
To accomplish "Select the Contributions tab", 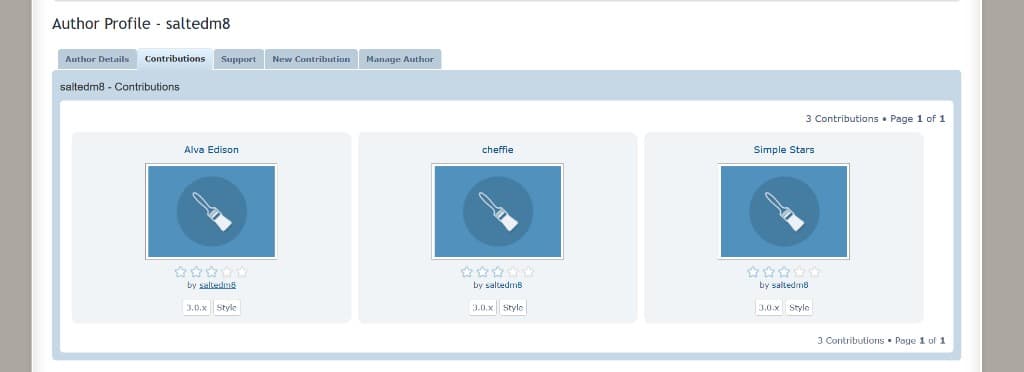I will (175, 59).
